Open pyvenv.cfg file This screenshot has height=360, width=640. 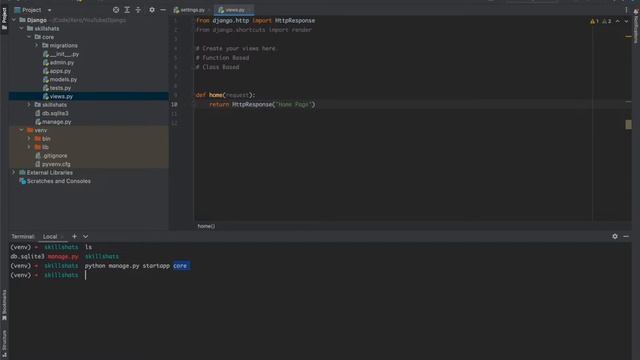(x=56, y=164)
